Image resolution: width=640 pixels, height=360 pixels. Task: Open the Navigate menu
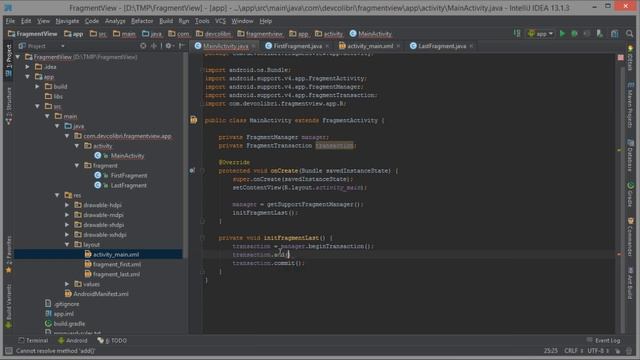click(67, 21)
